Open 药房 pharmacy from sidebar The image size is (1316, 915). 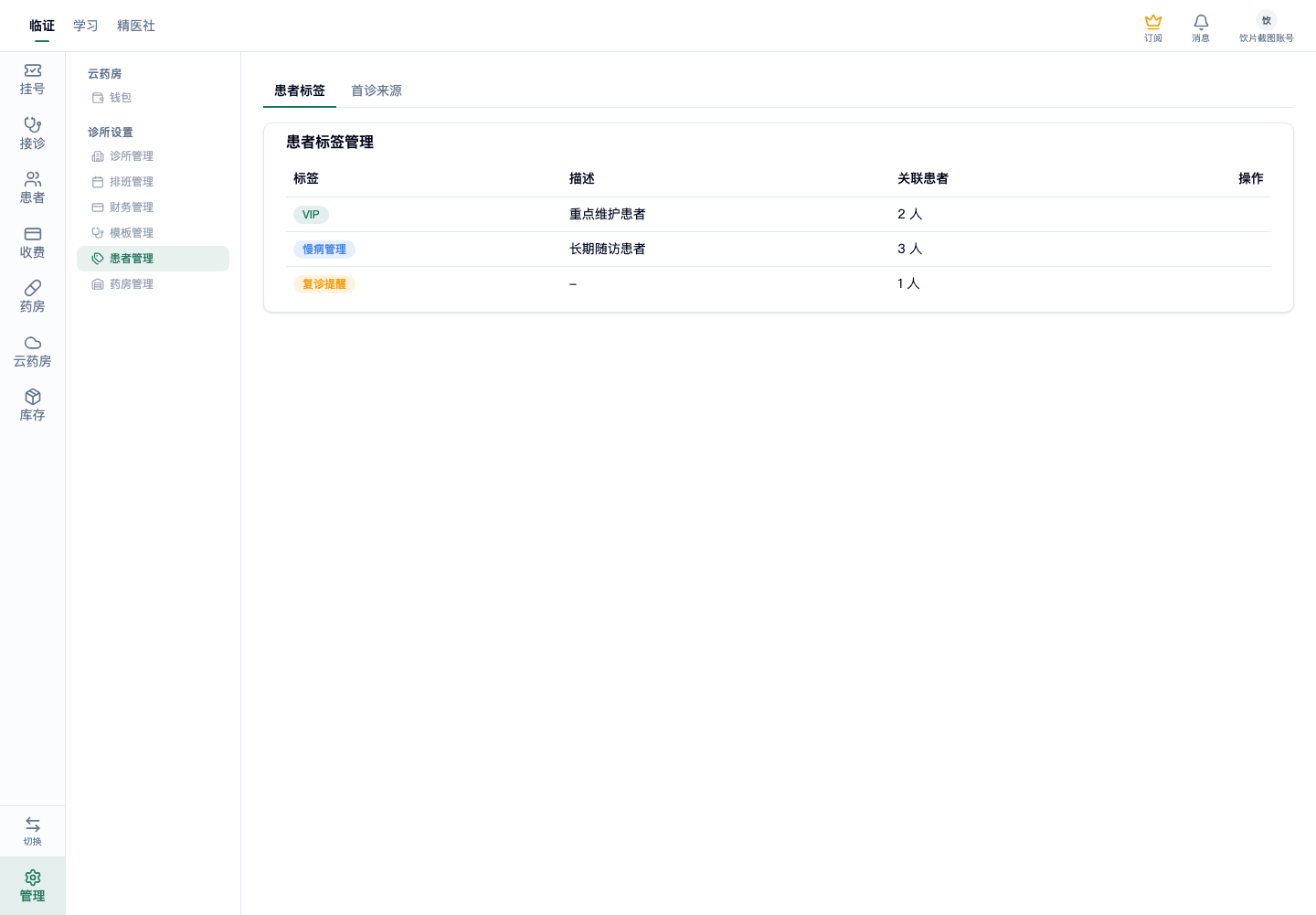(x=32, y=297)
